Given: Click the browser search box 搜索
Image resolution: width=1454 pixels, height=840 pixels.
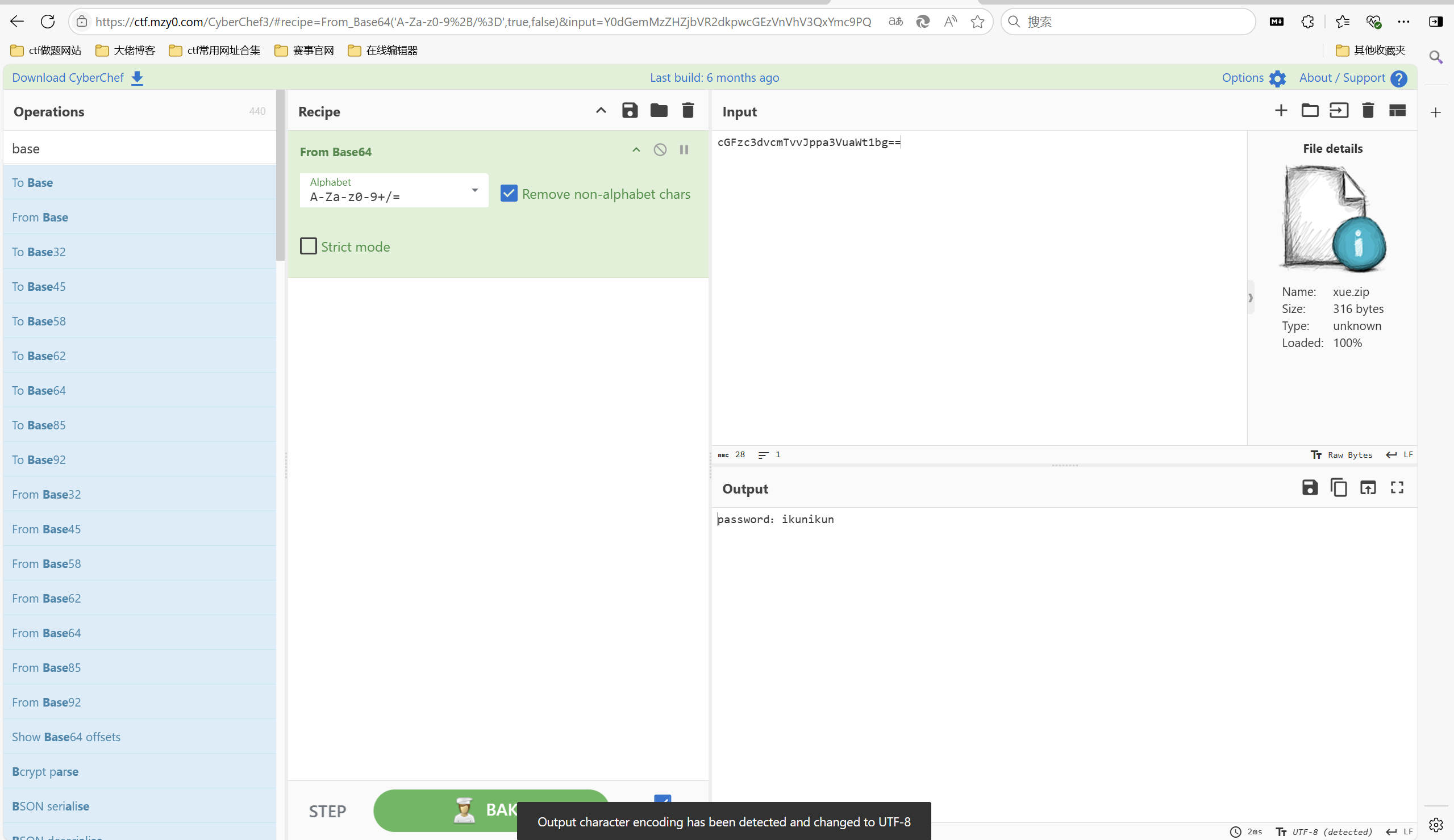Looking at the screenshot, I should pos(1128,22).
